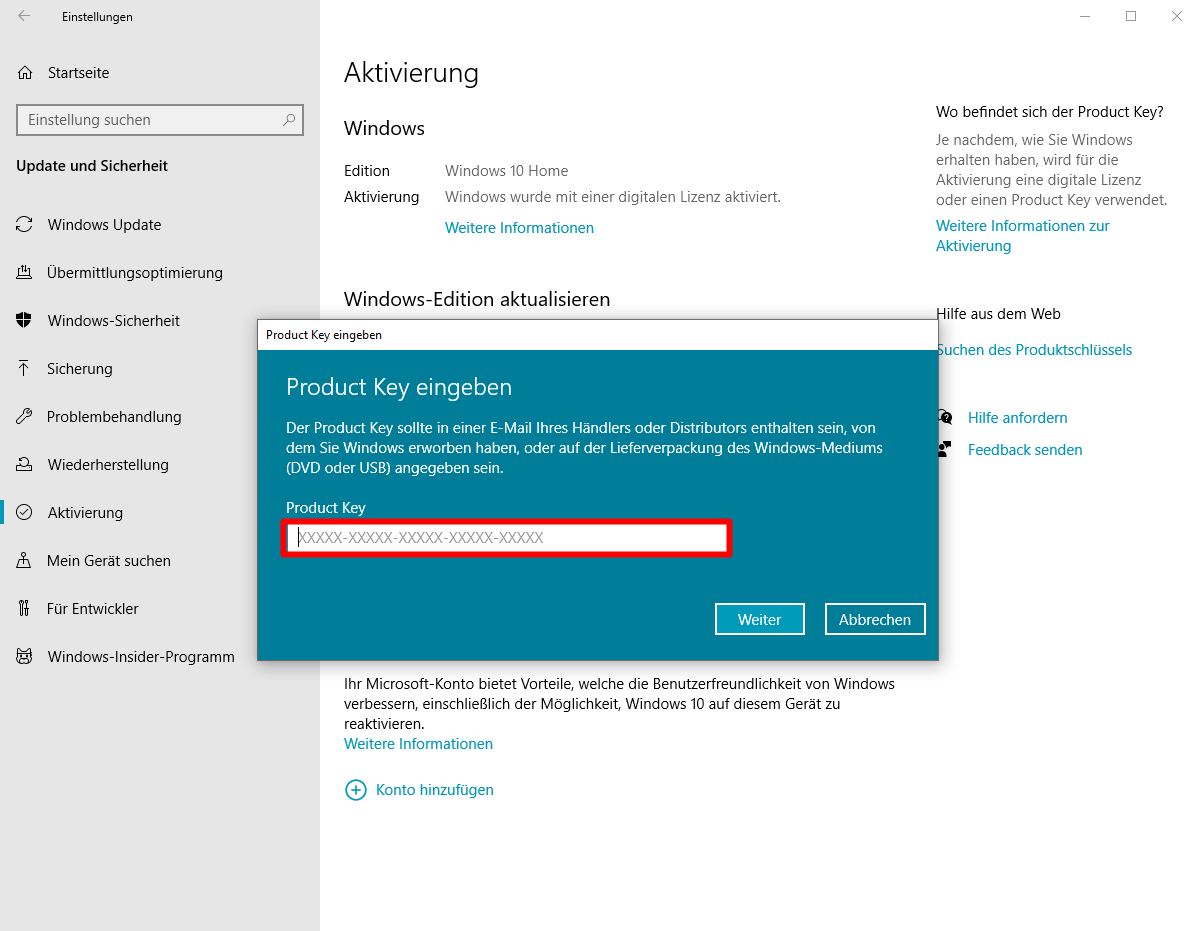Go to Windows-Sicherheit section
This screenshot has width=1198, height=931.
[x=113, y=321]
